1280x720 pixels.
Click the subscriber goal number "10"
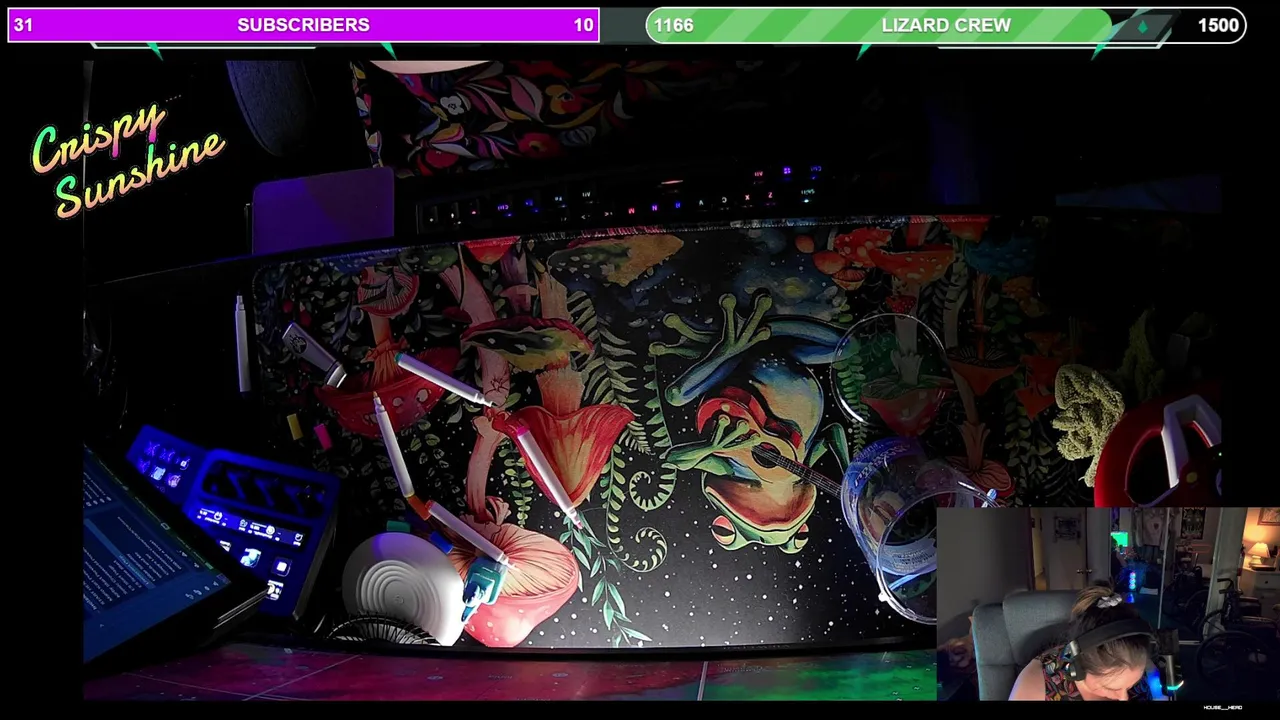coord(583,25)
